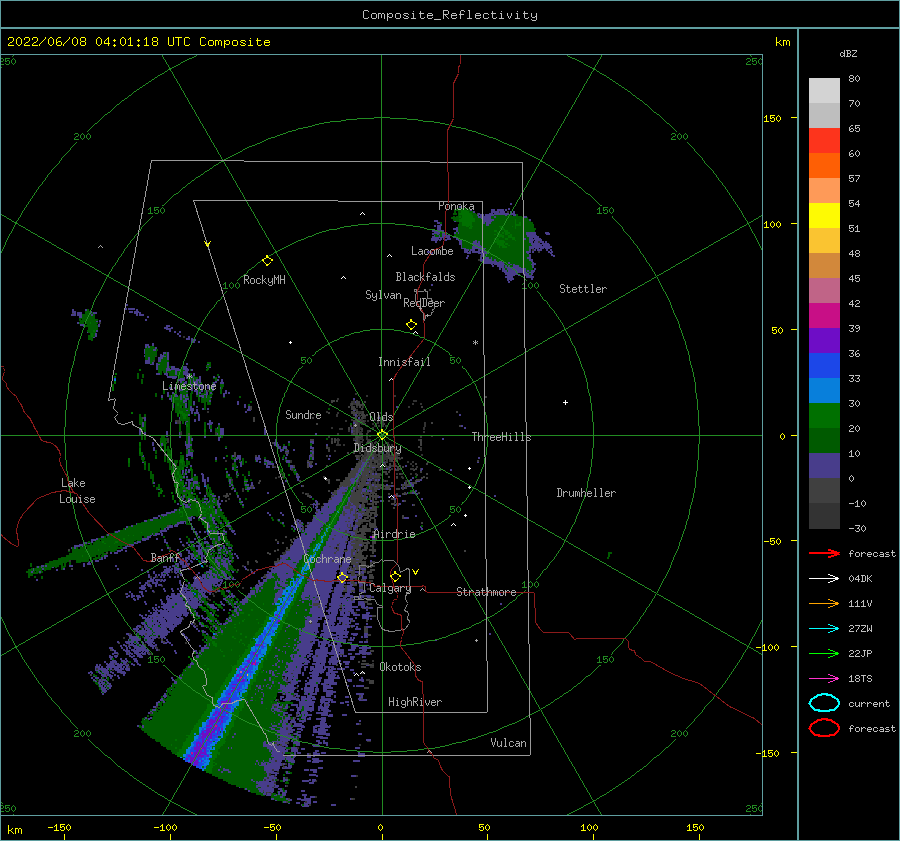Click the Cochrane label
The image size is (900, 841).
(327, 559)
